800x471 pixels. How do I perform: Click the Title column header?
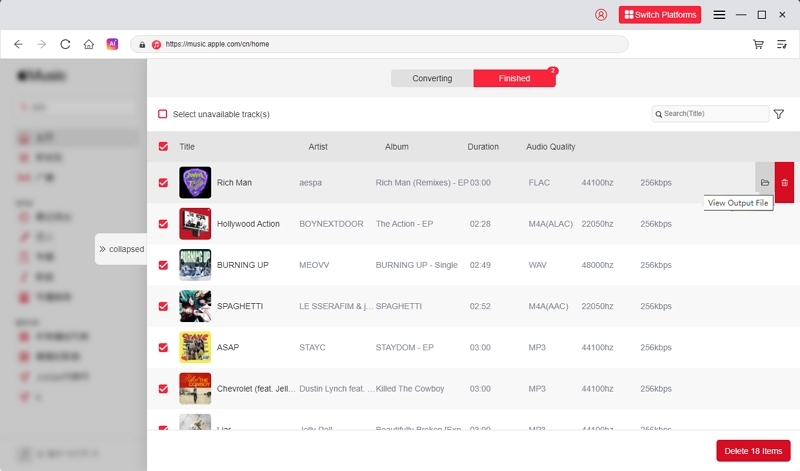187,146
